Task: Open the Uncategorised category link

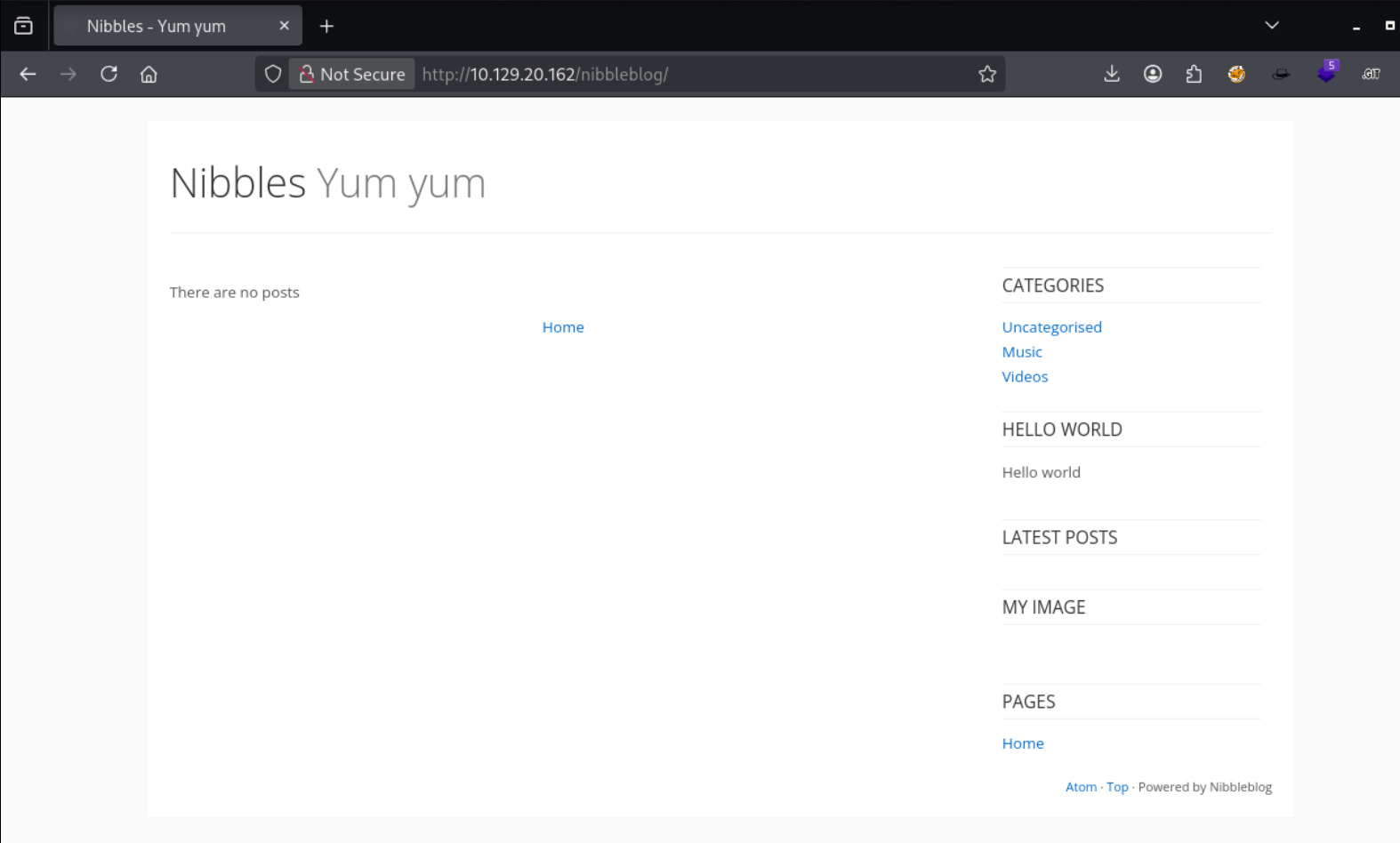Action: (x=1051, y=327)
